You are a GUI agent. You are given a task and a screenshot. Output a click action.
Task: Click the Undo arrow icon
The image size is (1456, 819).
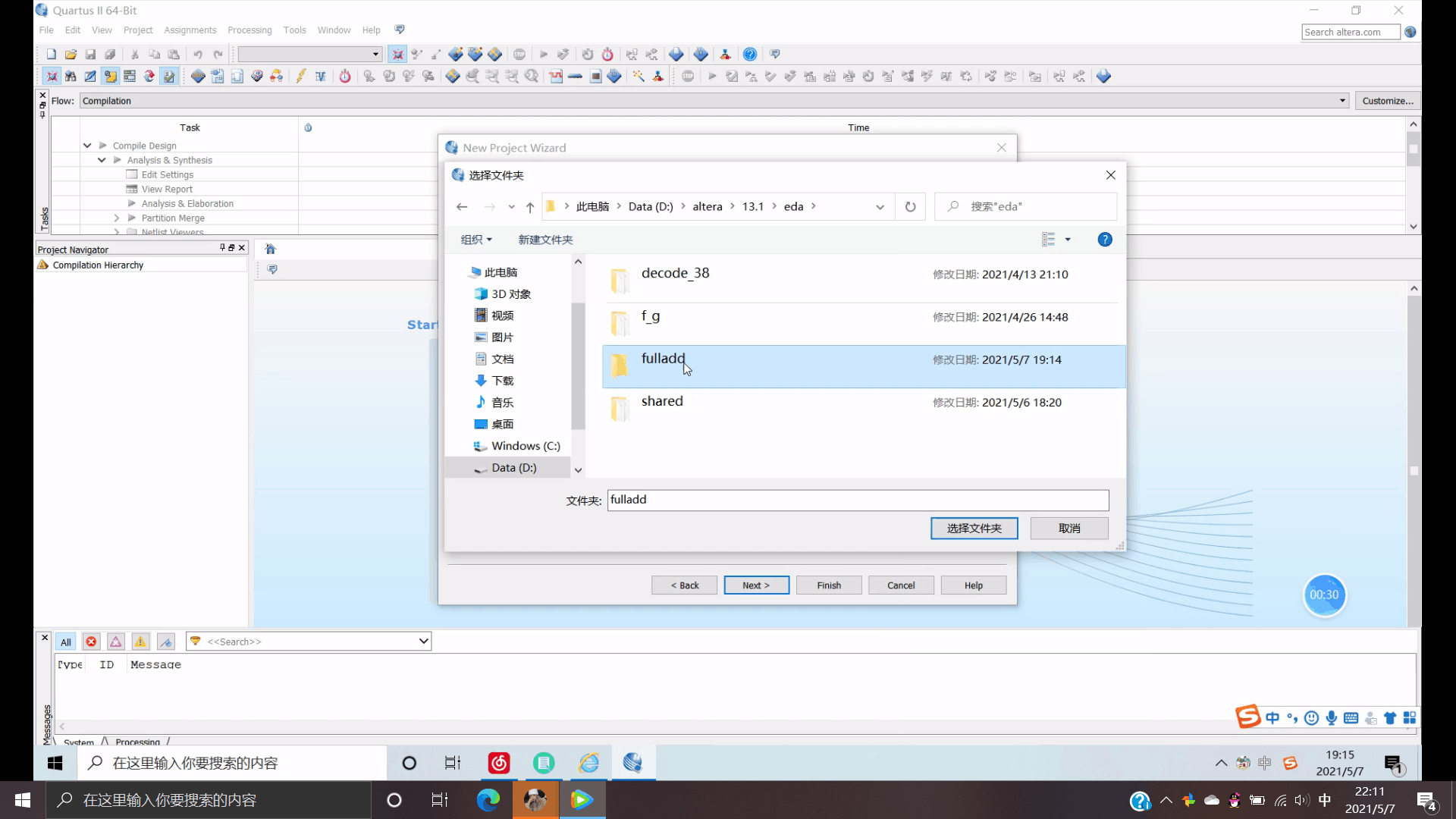pyautogui.click(x=198, y=55)
